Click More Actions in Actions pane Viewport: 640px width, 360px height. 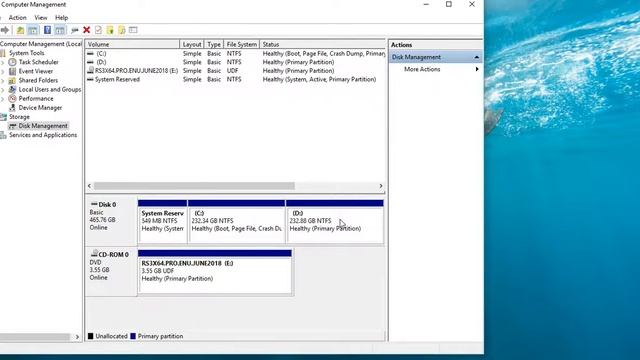pyautogui.click(x=422, y=69)
